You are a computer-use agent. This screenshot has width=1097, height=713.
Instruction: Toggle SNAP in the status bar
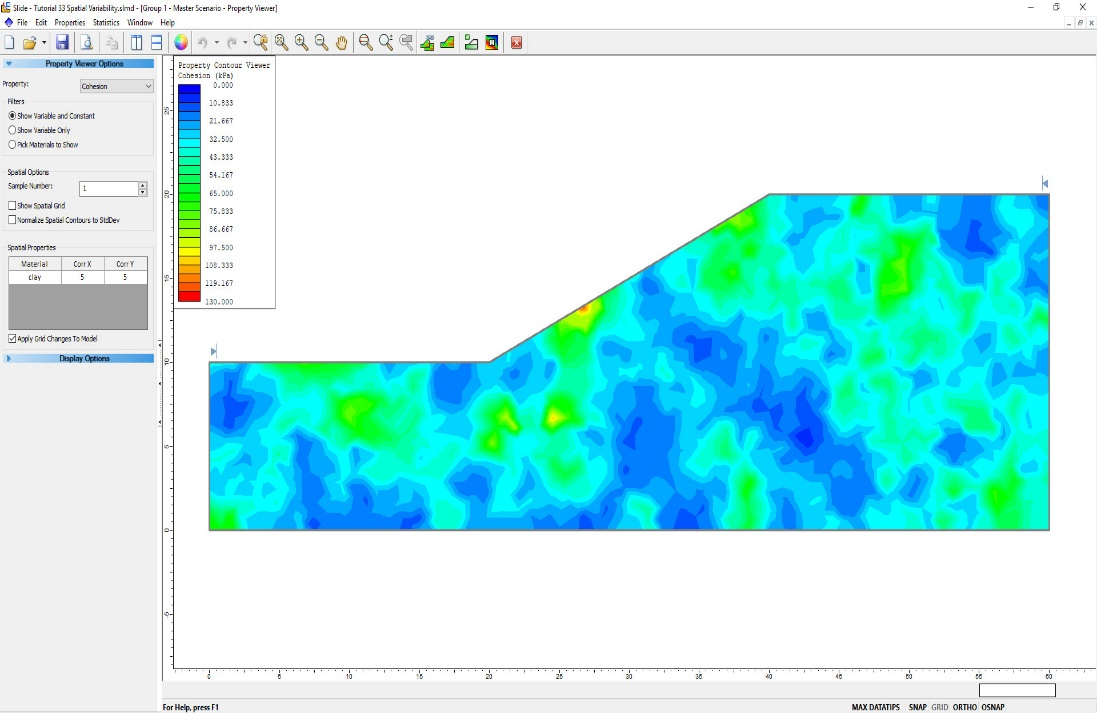[x=917, y=707]
